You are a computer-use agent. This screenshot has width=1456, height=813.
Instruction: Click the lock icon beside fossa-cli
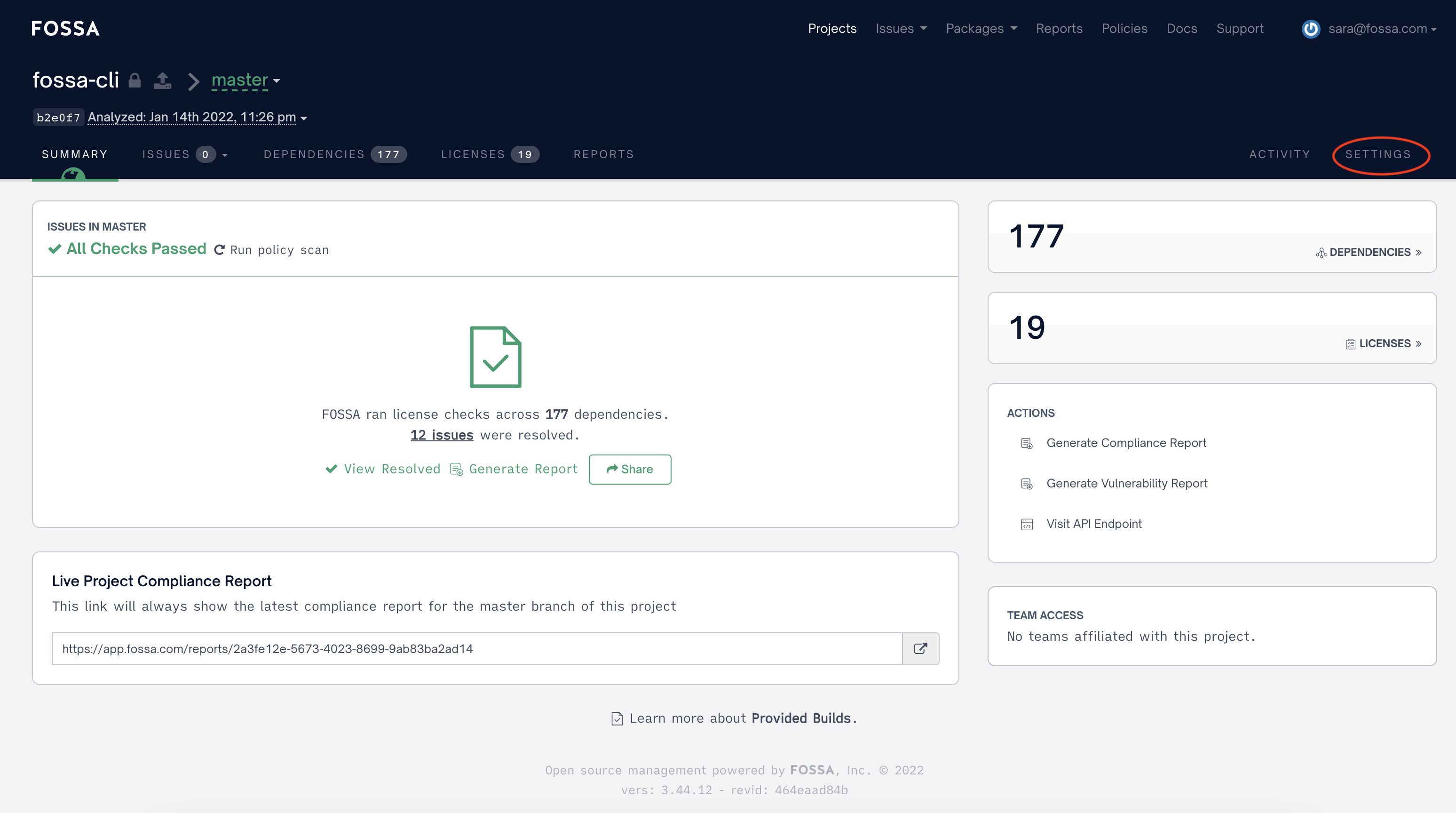[135, 80]
